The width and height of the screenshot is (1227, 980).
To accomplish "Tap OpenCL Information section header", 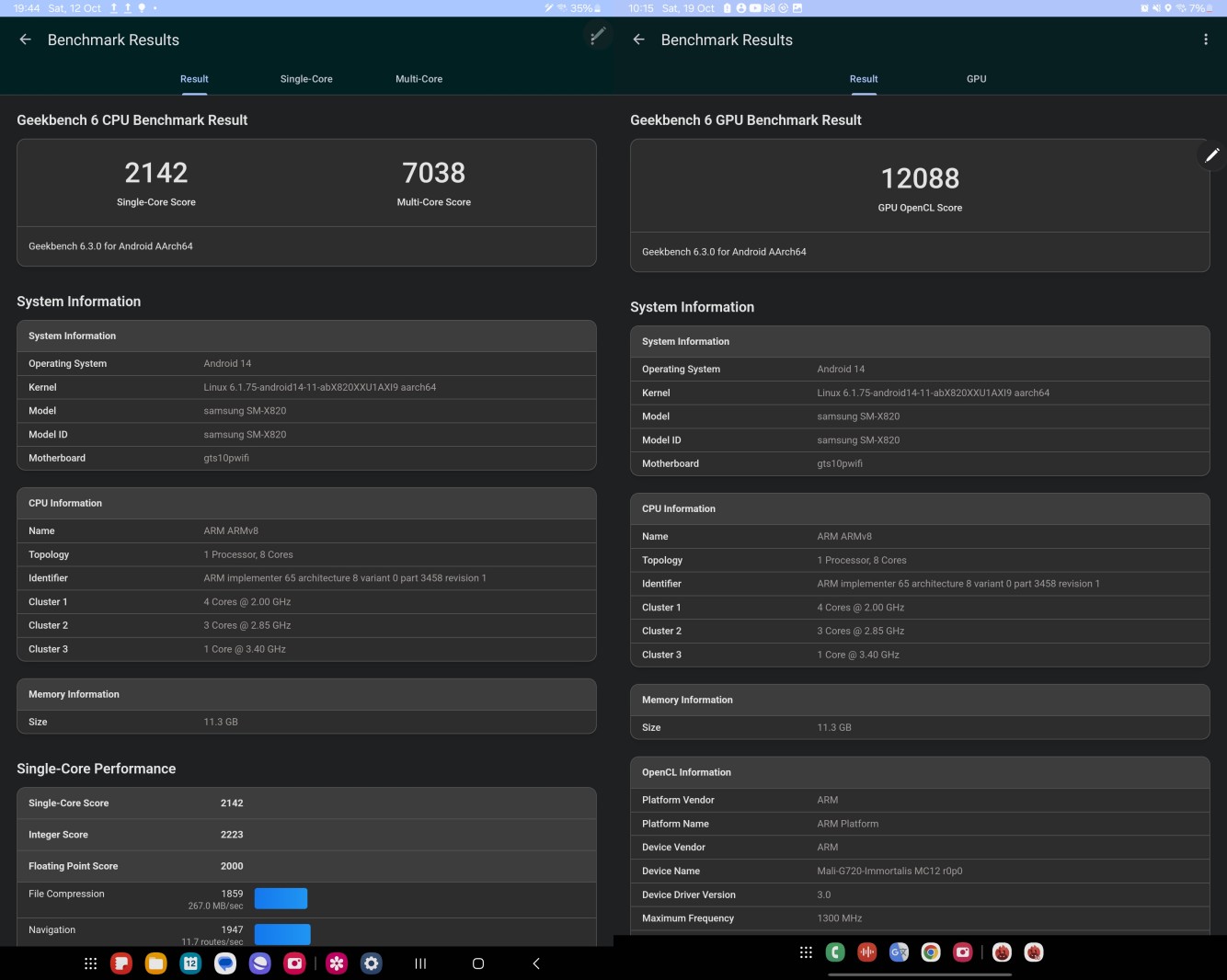I will click(920, 772).
